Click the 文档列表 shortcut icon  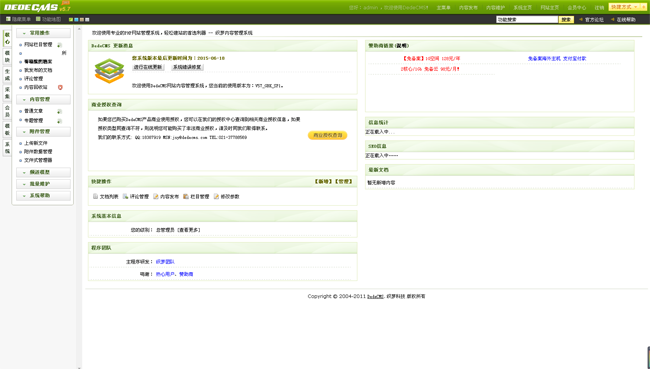(95, 197)
